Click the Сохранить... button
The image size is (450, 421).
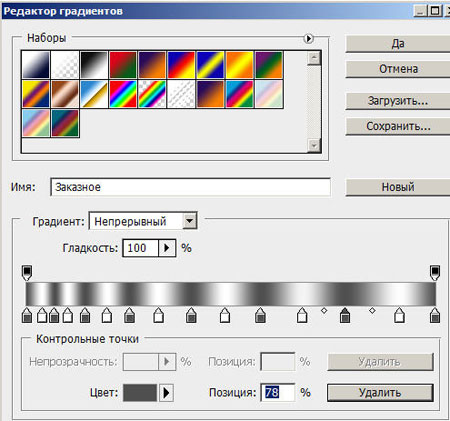coord(398,126)
